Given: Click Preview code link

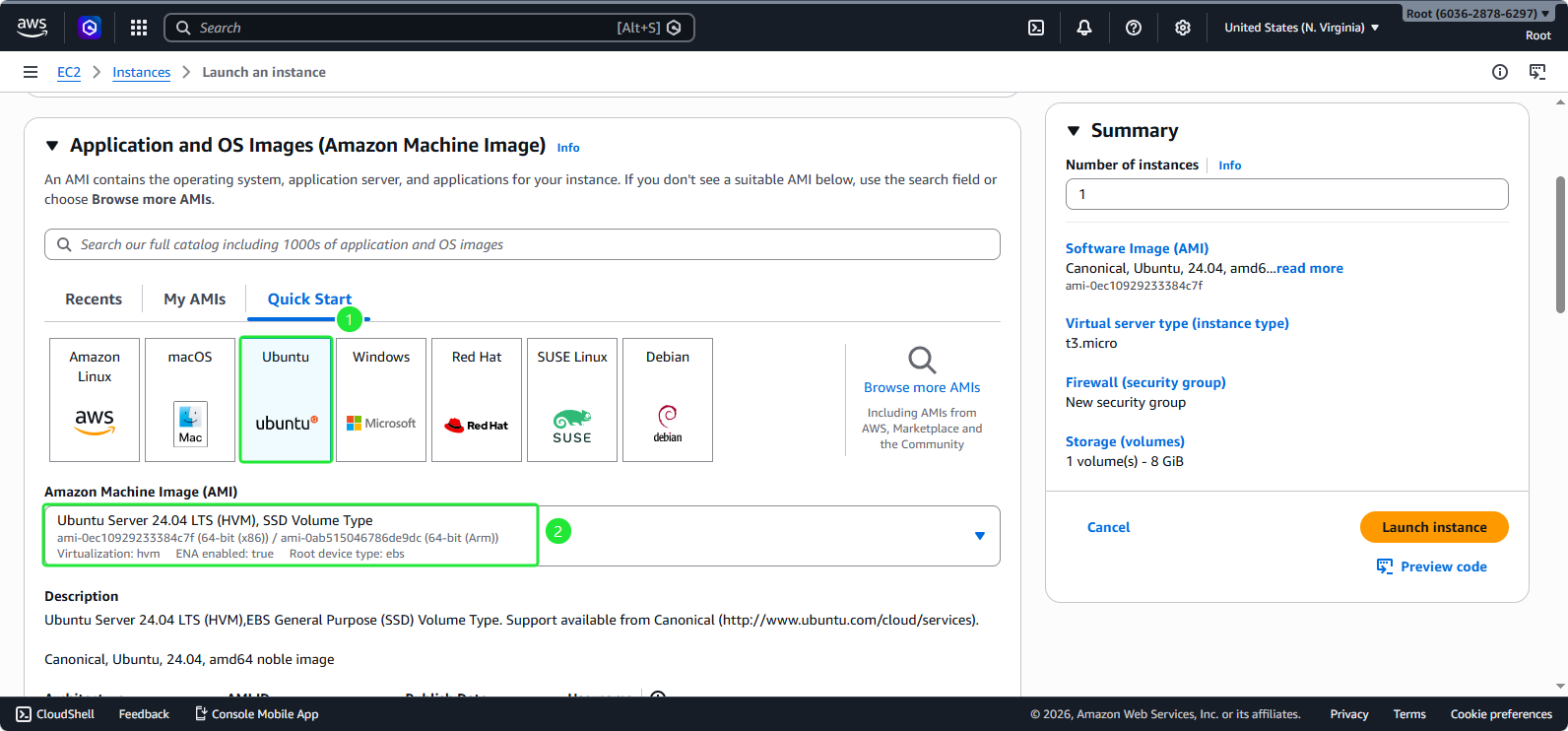Looking at the screenshot, I should coord(1432,566).
